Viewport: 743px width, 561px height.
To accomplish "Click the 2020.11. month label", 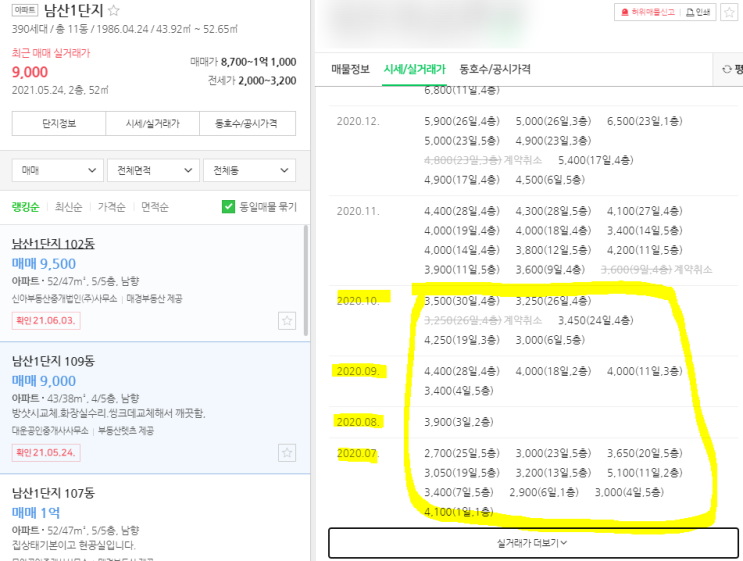I will 358,211.
